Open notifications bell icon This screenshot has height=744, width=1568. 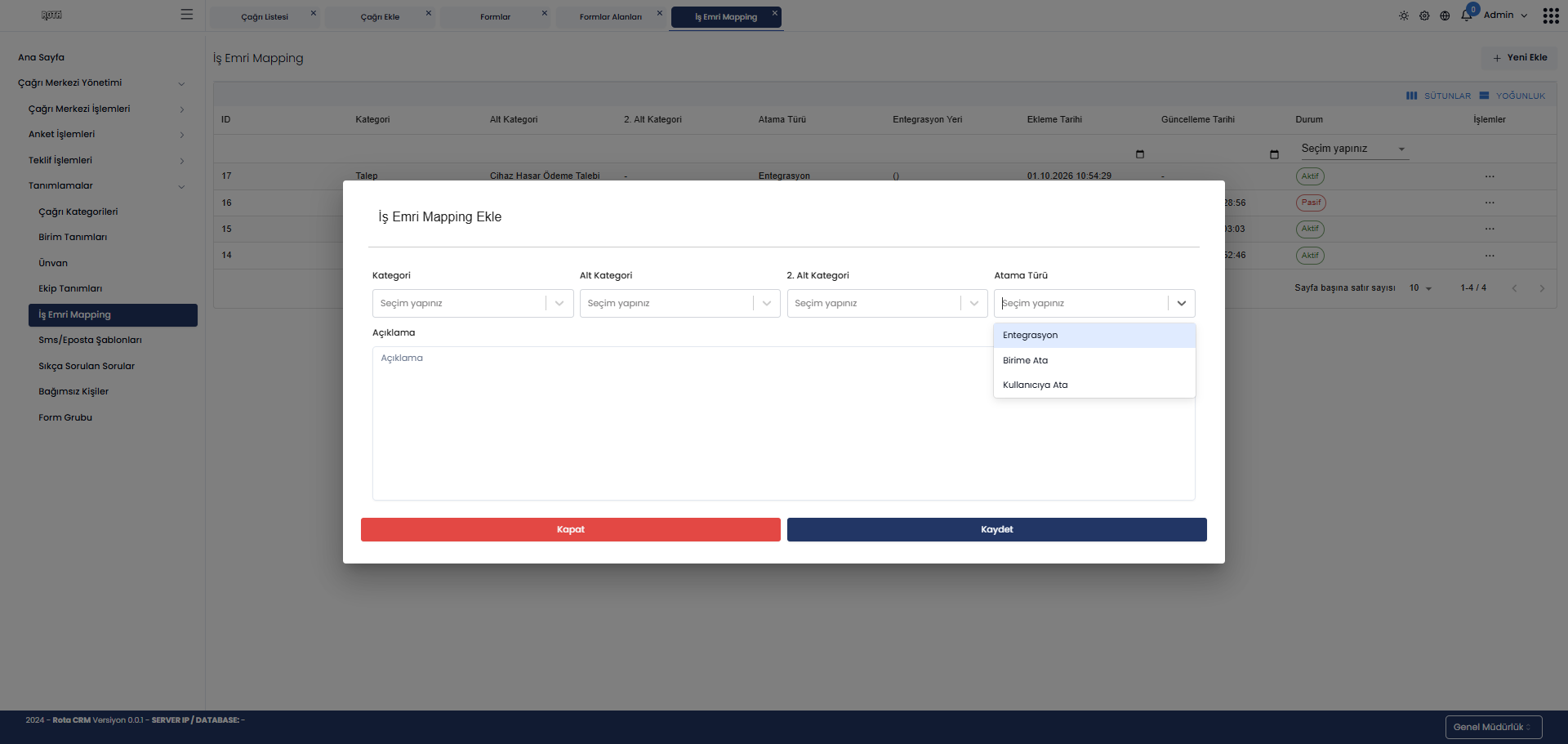point(1466,16)
